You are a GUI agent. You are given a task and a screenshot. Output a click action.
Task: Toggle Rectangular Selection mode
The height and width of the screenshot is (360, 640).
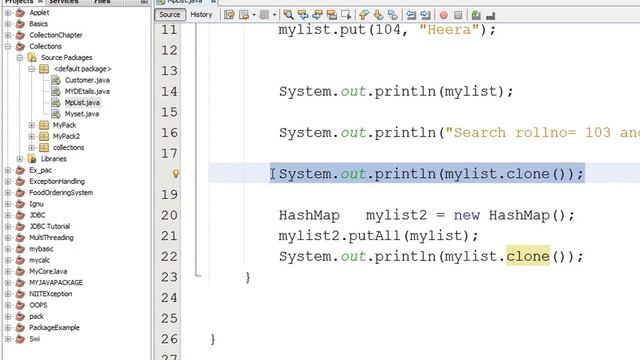(346, 15)
